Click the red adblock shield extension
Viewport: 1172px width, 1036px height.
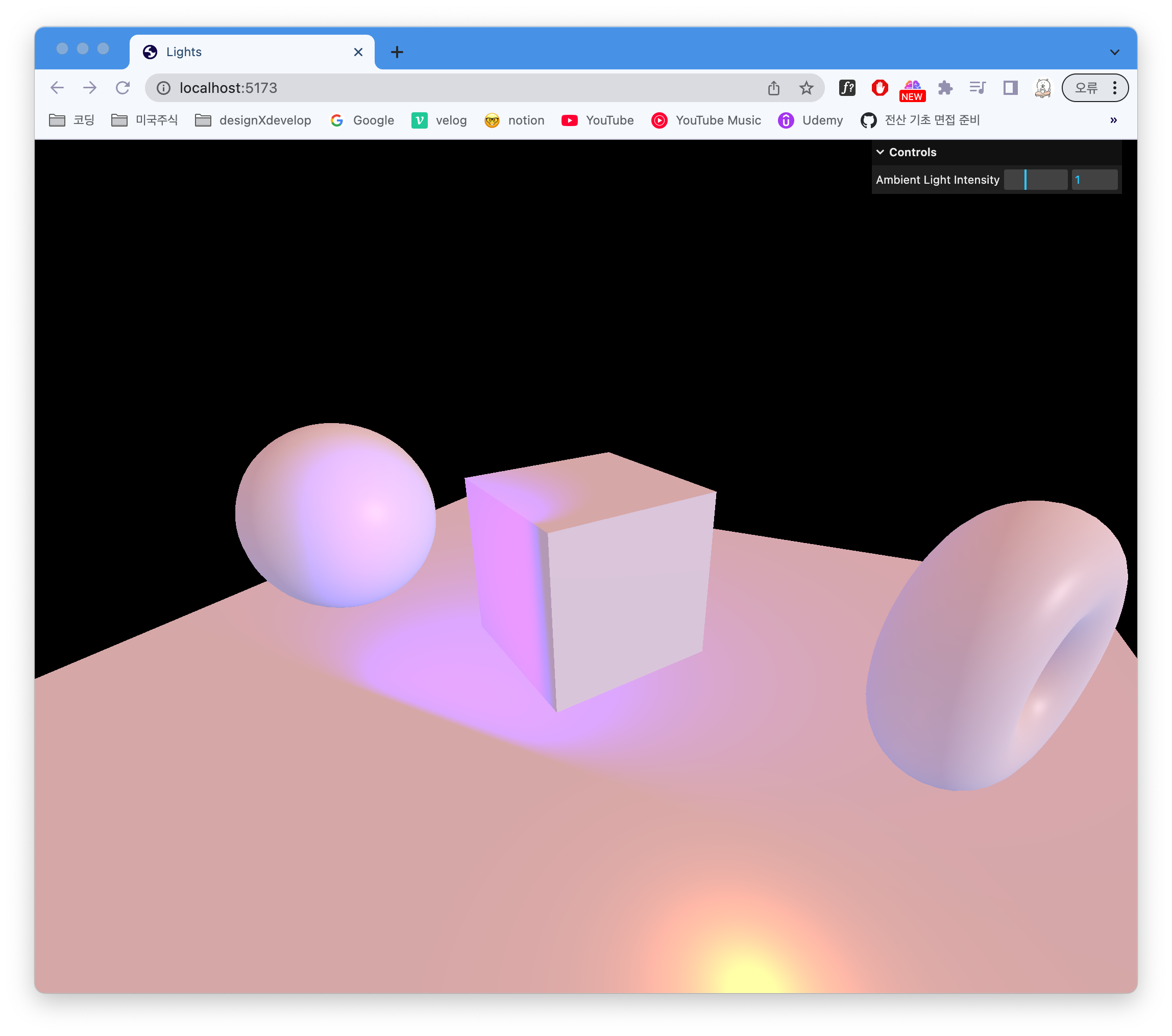coord(880,88)
